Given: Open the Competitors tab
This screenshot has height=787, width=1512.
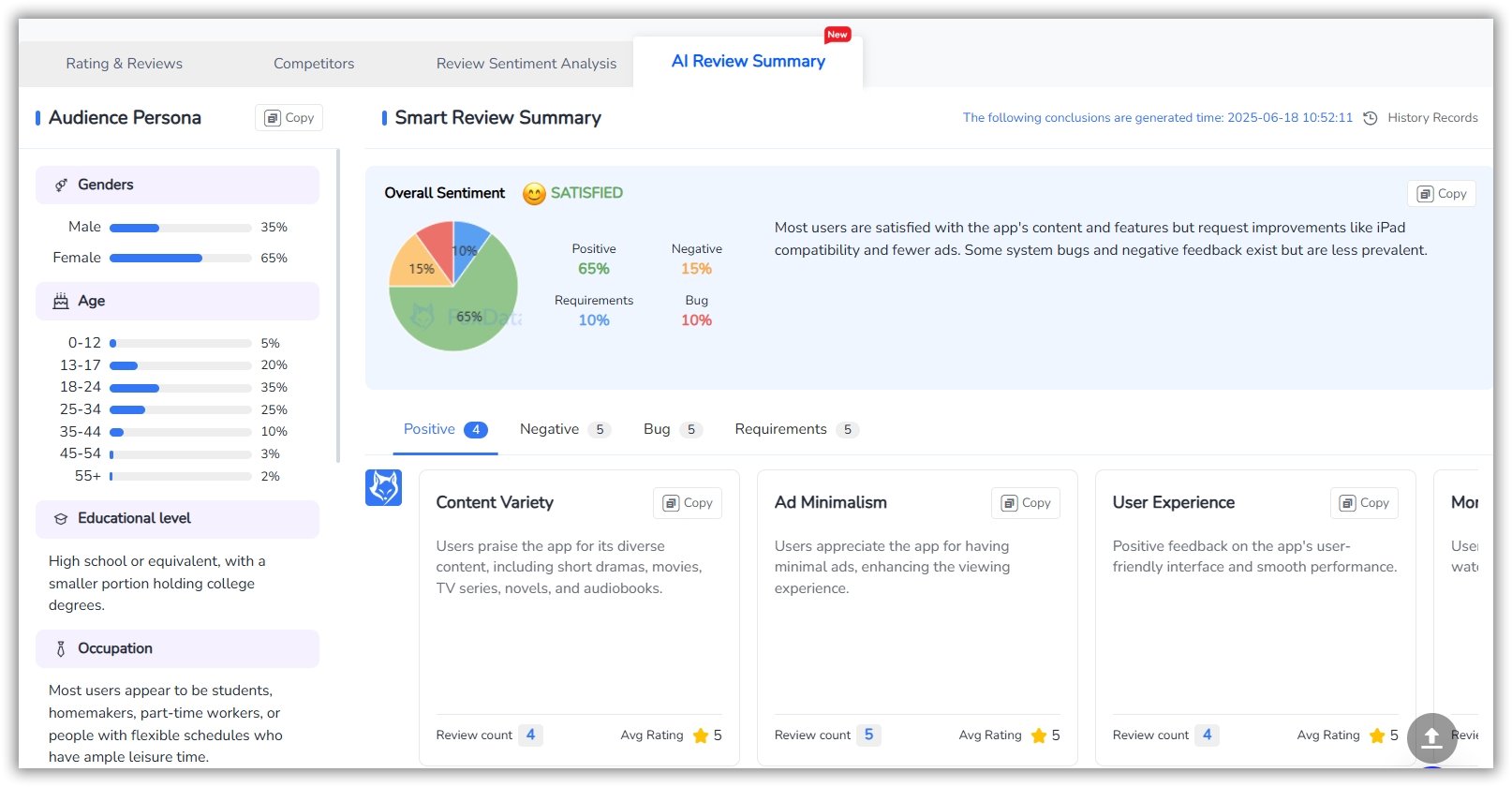Looking at the screenshot, I should [314, 64].
